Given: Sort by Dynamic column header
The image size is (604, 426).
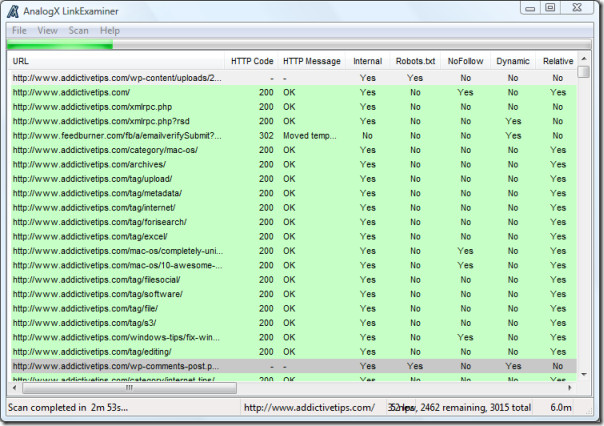Looking at the screenshot, I should [513, 61].
